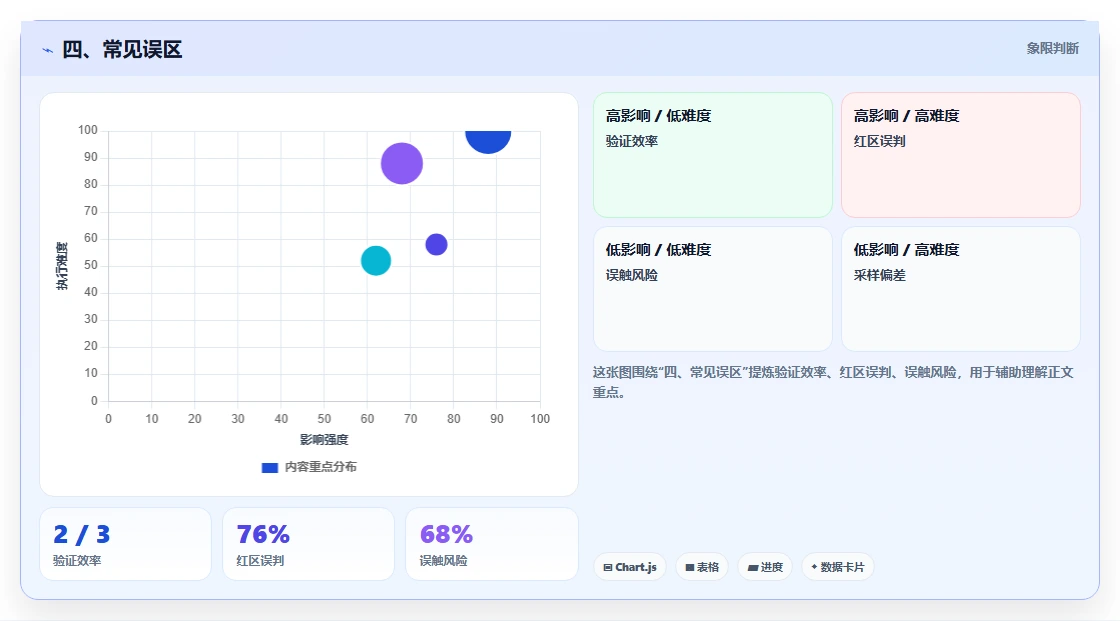Image resolution: width=1120 pixels, height=621 pixels.
Task: Click the small indigo bubble in the chart
Action: click(x=436, y=244)
